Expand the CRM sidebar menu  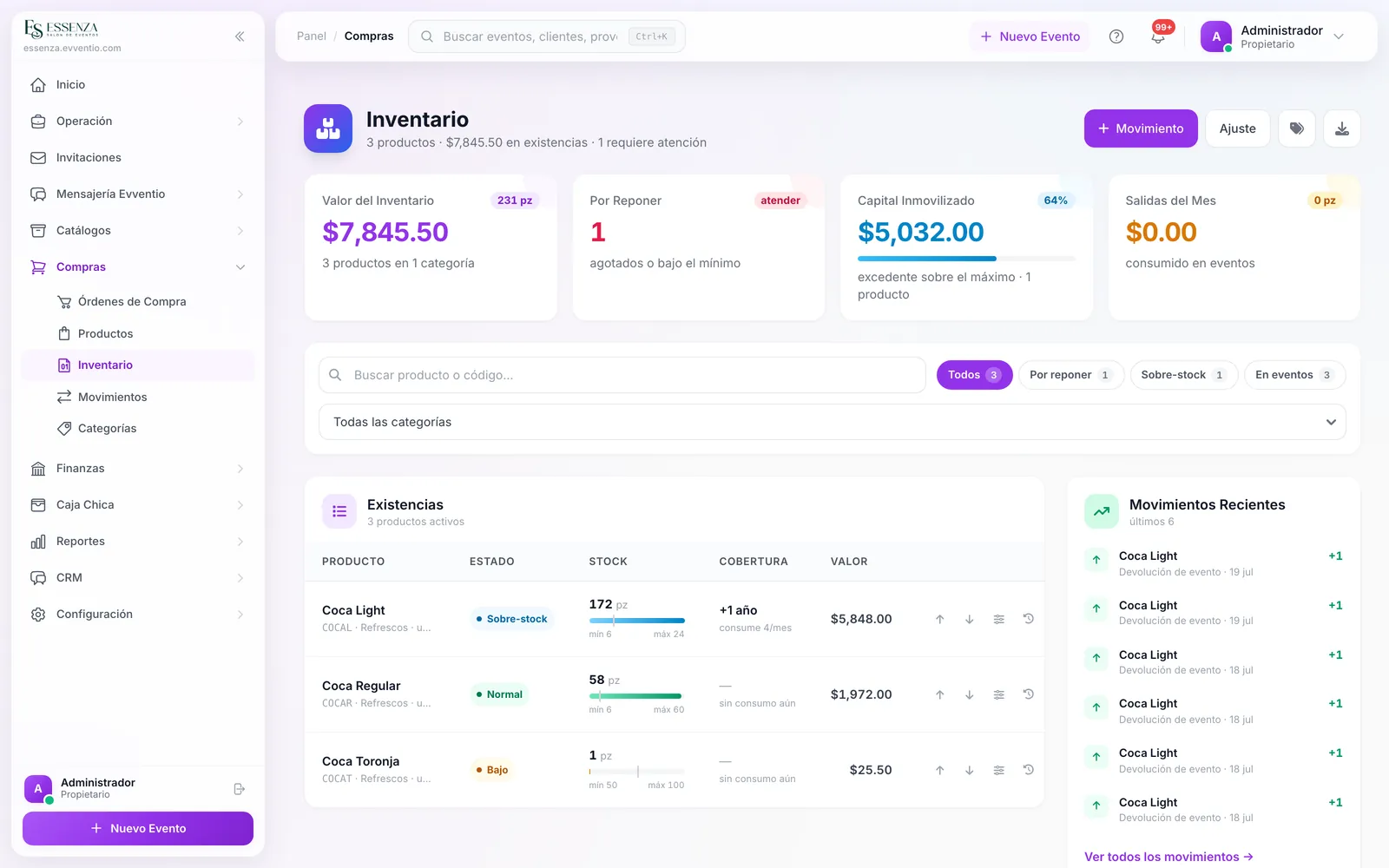(138, 578)
